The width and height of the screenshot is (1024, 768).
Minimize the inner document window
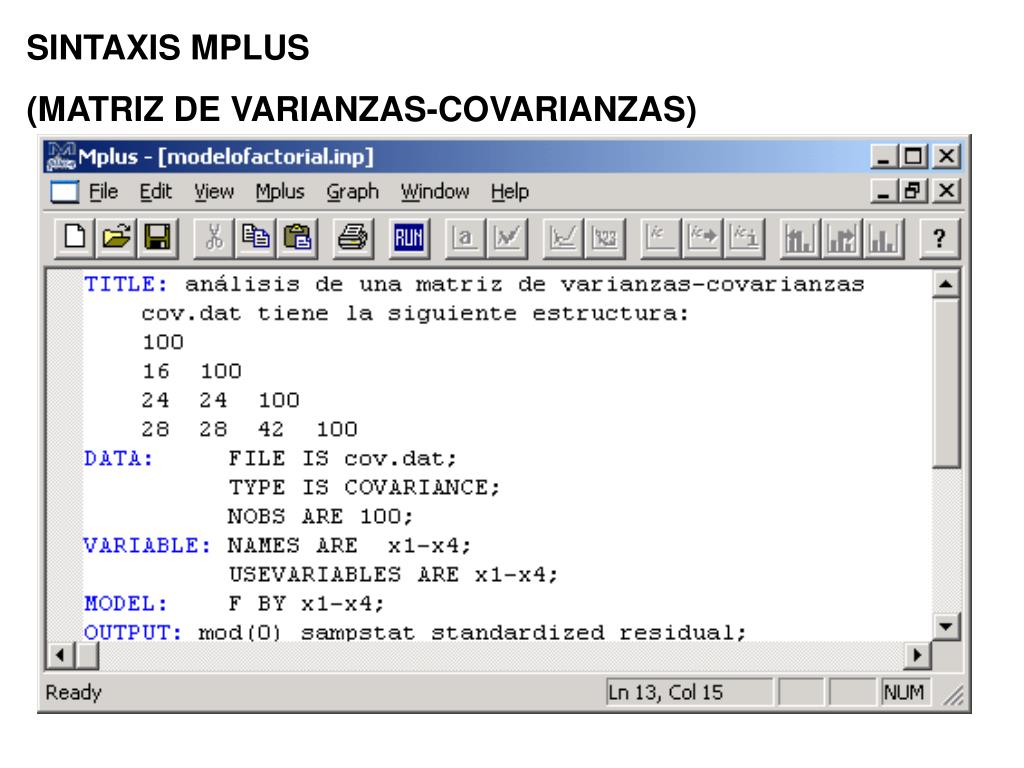pos(884,191)
